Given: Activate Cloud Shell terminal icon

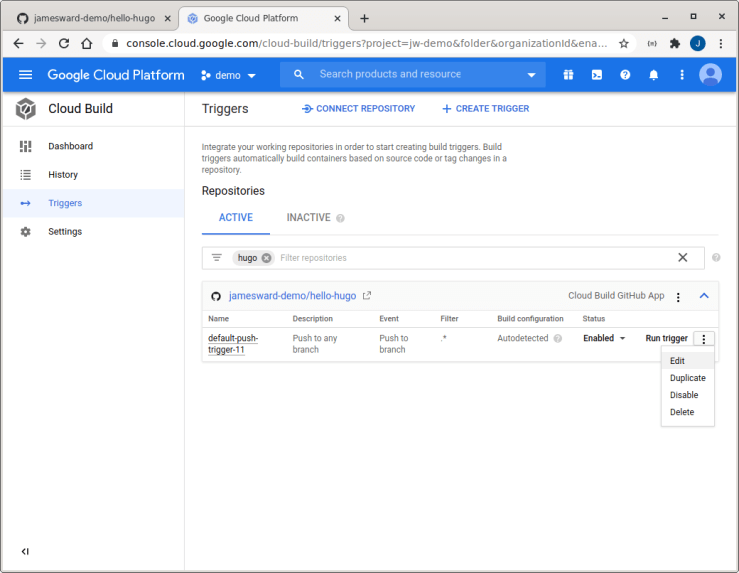Looking at the screenshot, I should point(597,75).
